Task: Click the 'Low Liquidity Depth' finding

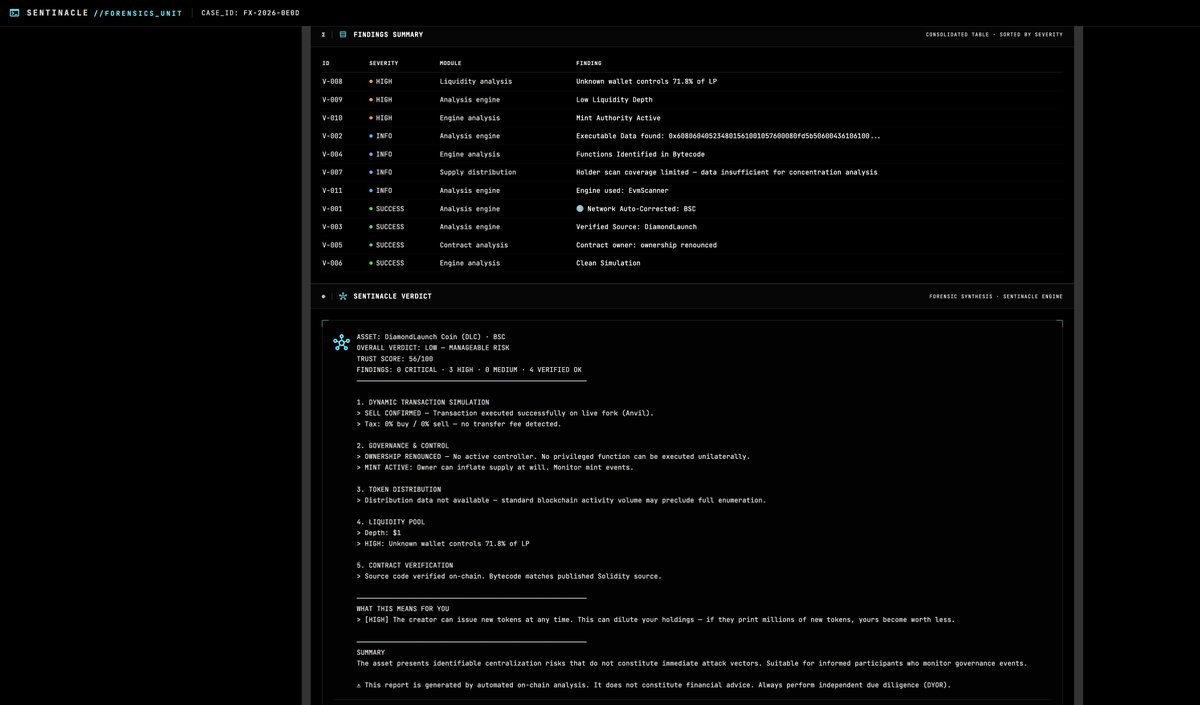Action: (613, 99)
